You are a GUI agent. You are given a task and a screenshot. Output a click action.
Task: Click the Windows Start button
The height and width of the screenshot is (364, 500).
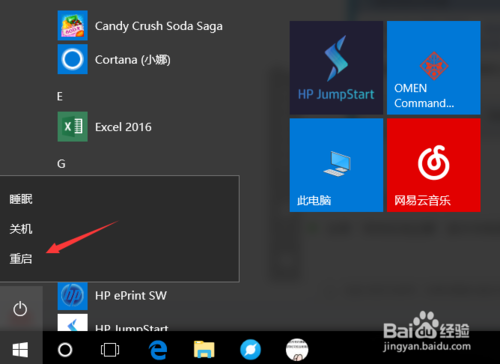(20, 349)
